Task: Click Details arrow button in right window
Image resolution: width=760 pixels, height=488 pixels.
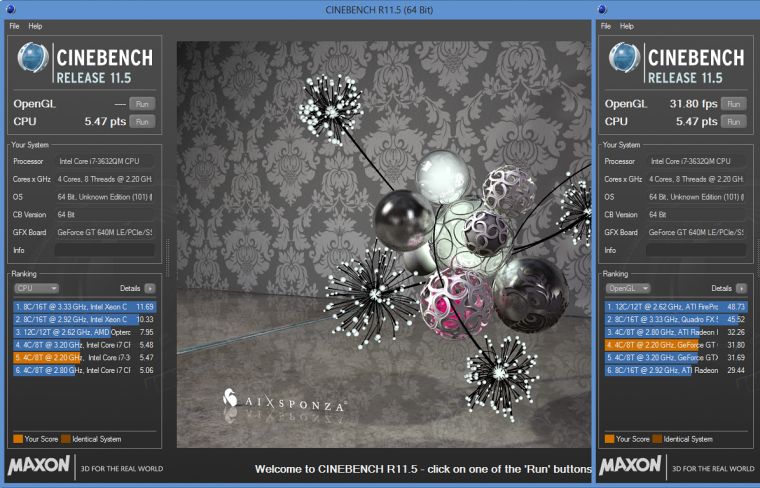Action: click(741, 288)
